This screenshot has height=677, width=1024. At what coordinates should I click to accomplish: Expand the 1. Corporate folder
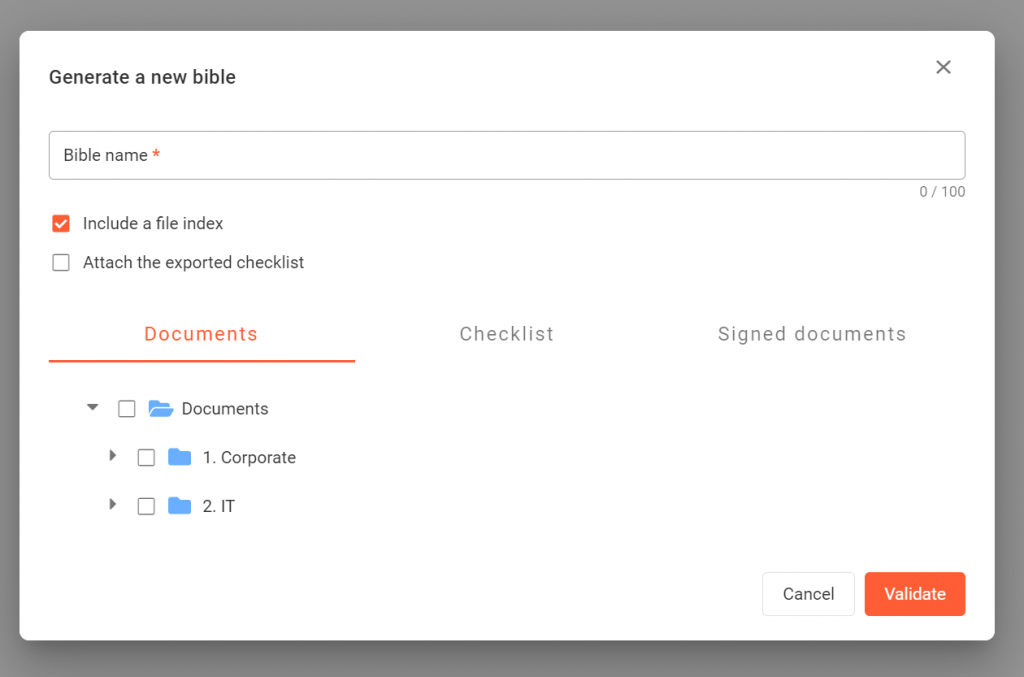tap(113, 456)
